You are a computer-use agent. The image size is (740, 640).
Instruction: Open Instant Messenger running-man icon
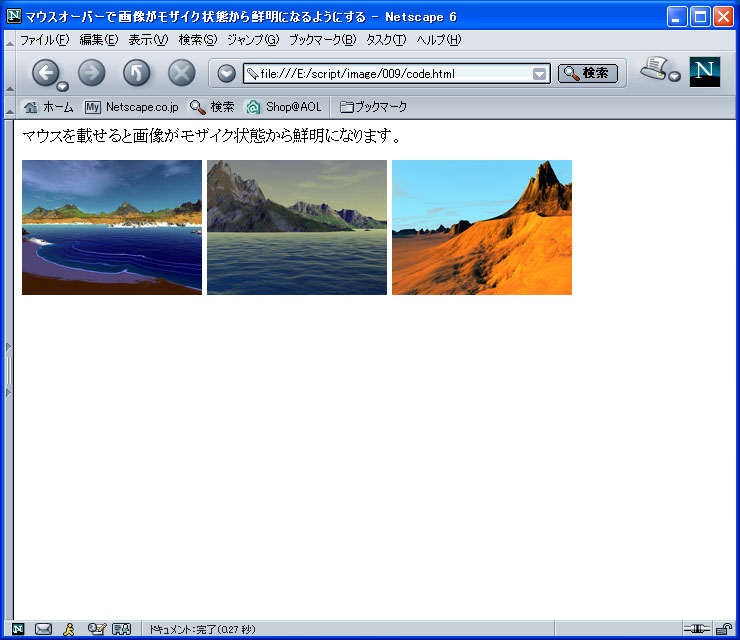[69, 629]
